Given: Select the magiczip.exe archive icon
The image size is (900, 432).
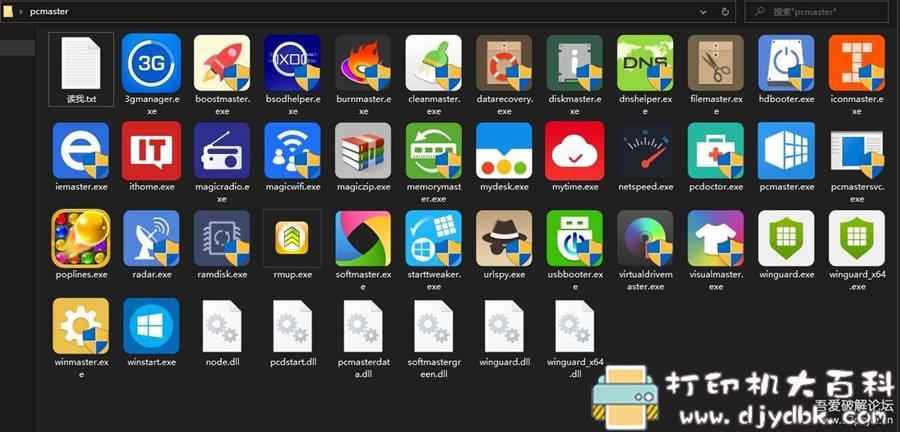Looking at the screenshot, I should [x=363, y=150].
